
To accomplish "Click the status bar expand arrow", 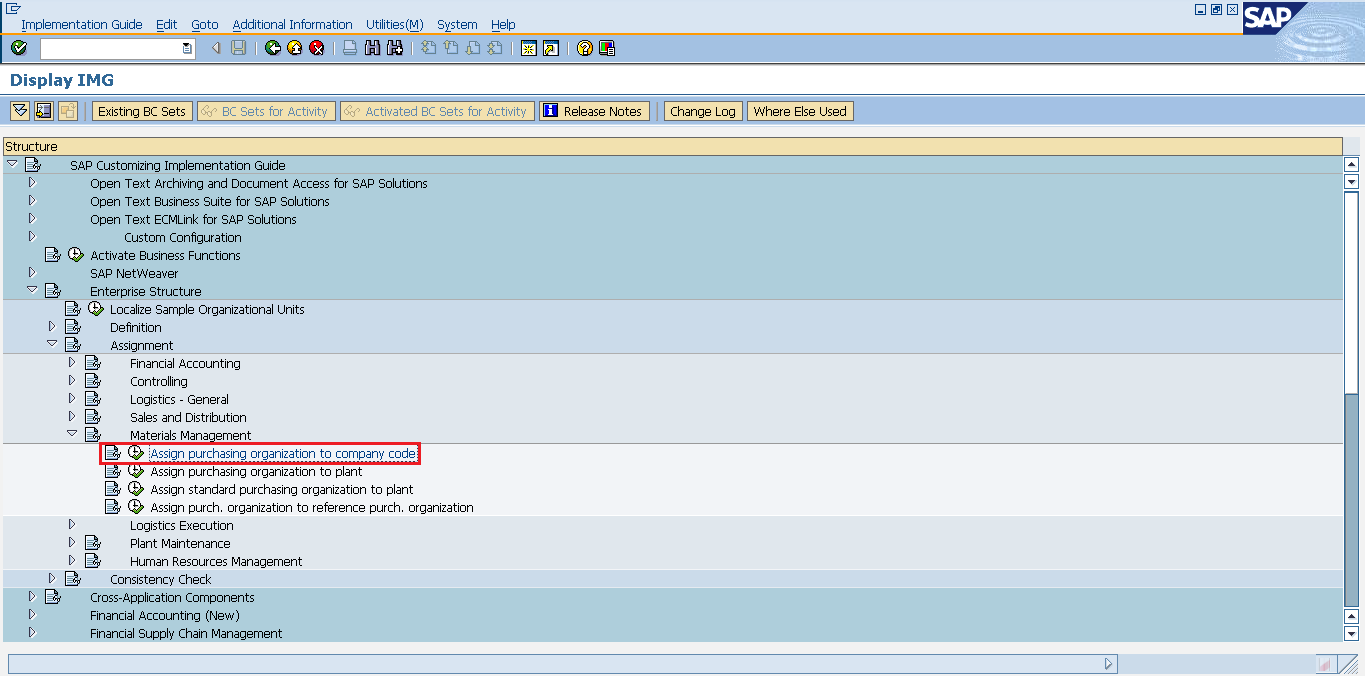I will pyautogui.click(x=1108, y=663).
